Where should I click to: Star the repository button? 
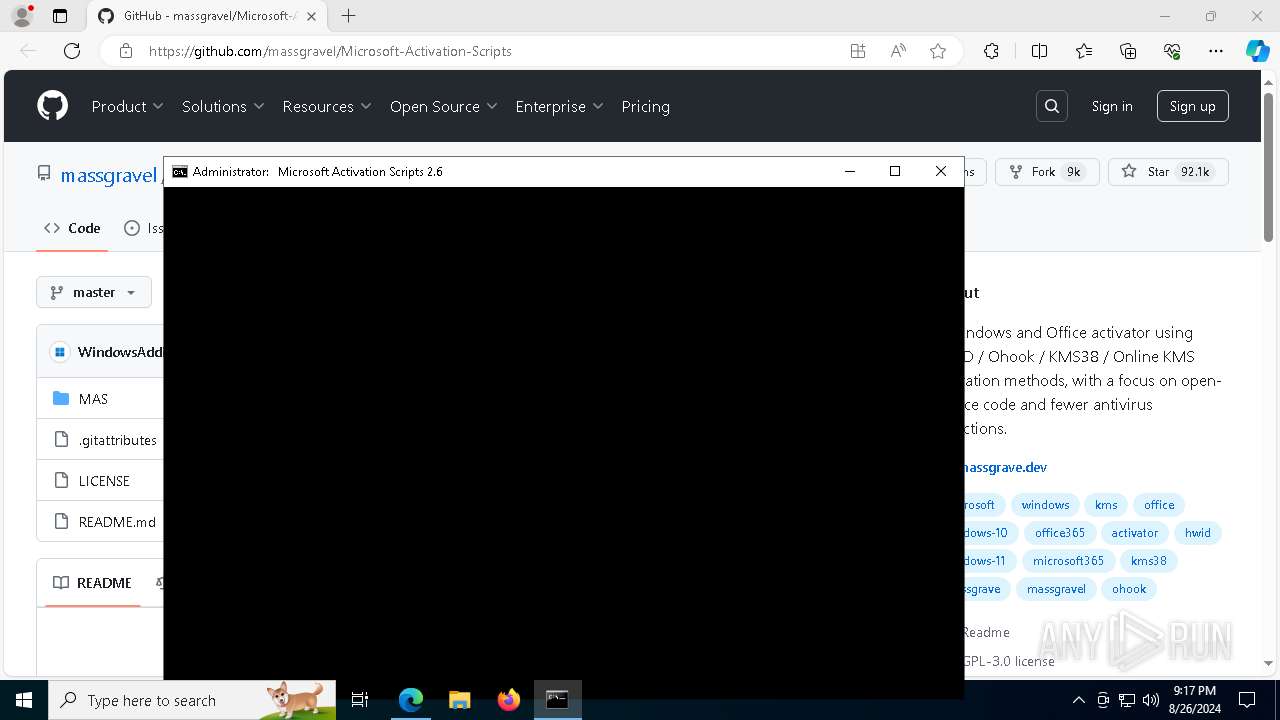pyautogui.click(x=1167, y=172)
